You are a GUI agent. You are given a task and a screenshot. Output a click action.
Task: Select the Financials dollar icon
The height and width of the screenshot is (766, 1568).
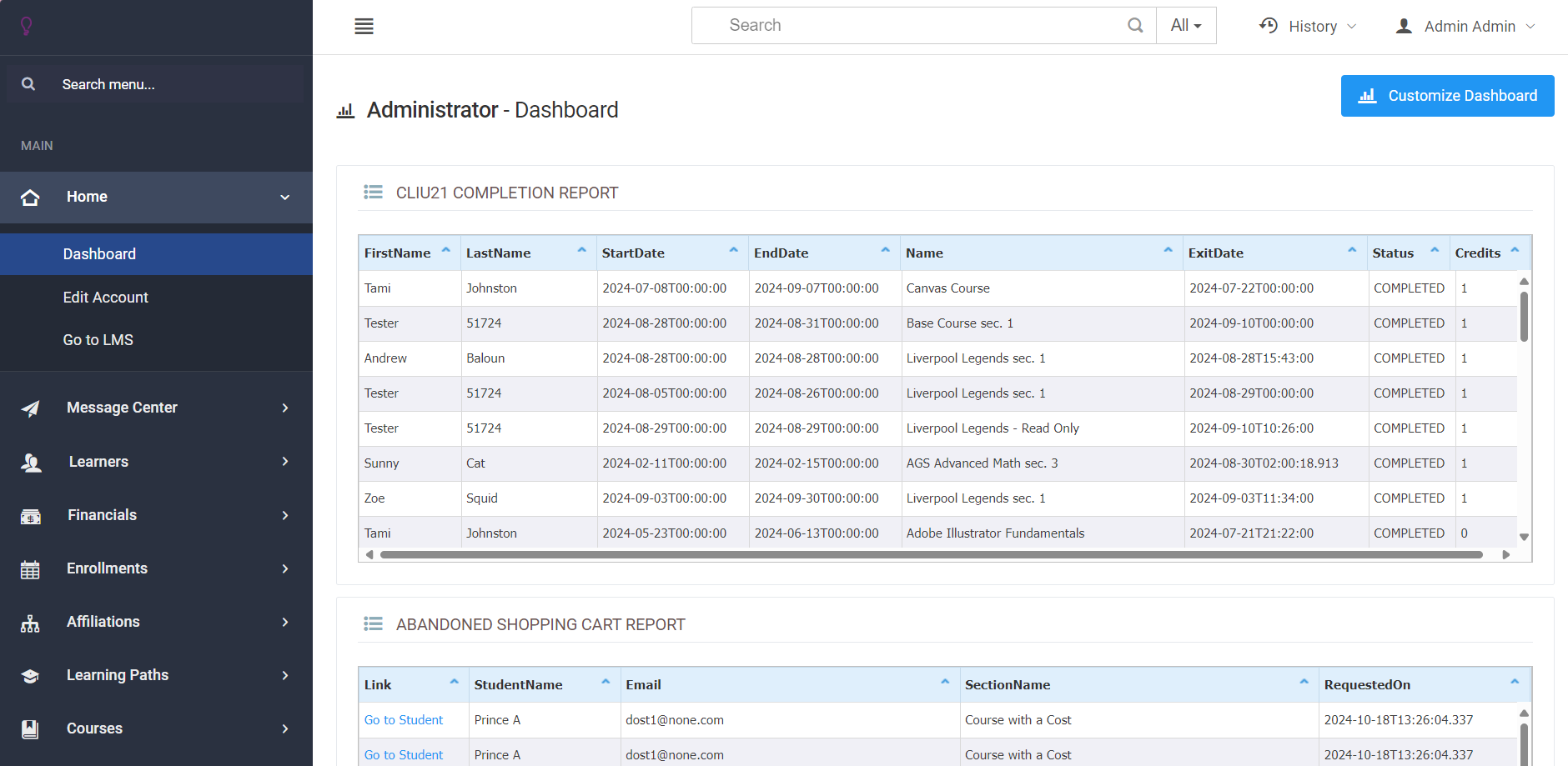(x=30, y=515)
